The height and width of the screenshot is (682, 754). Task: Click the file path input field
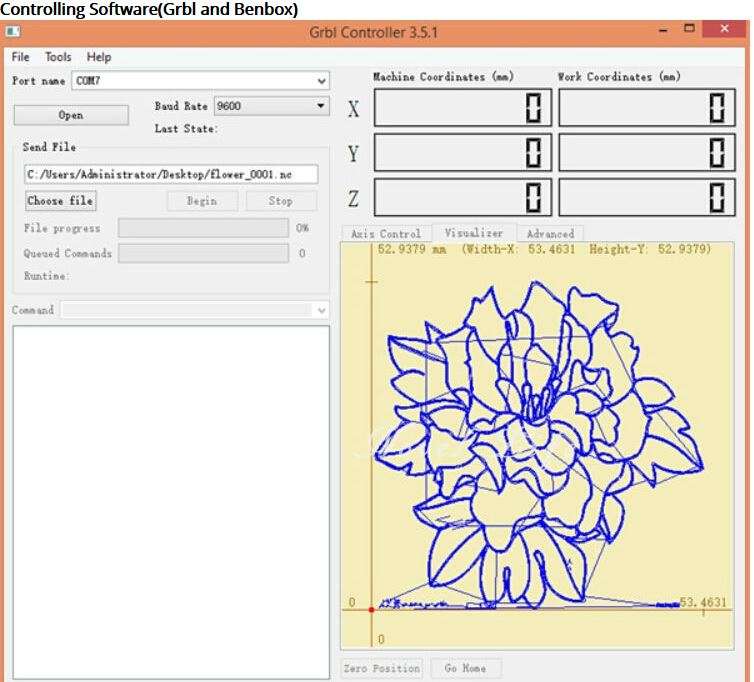171,174
